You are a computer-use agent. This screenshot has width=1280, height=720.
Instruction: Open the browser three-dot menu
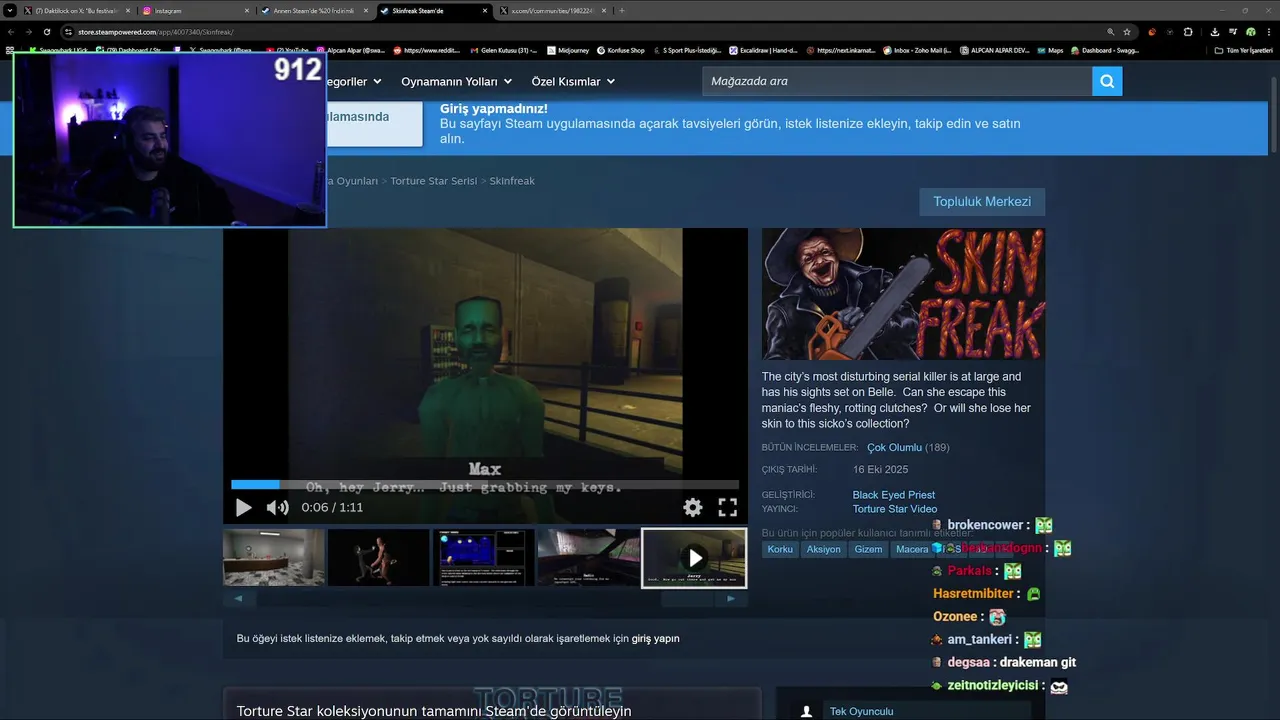tap(1268, 32)
